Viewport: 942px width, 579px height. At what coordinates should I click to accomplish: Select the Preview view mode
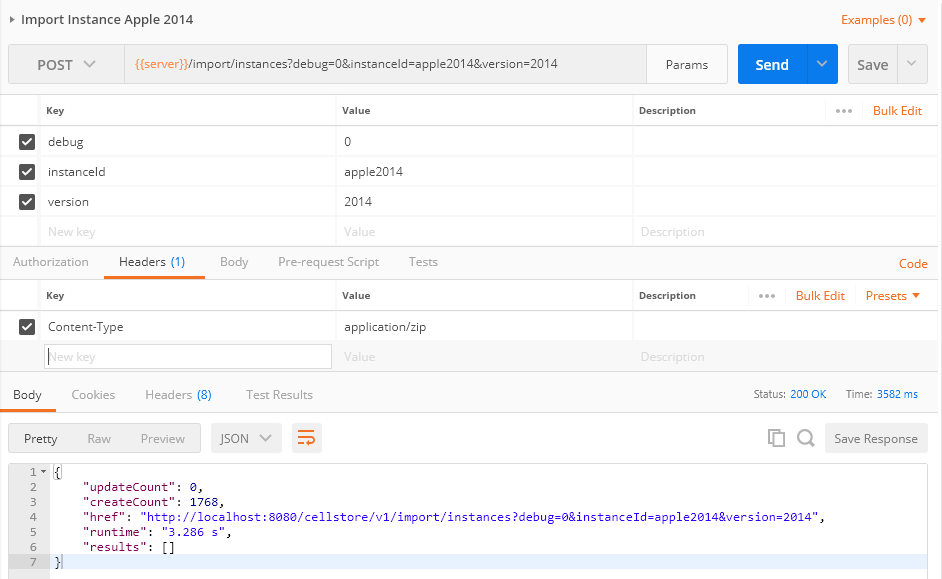[x=163, y=438]
